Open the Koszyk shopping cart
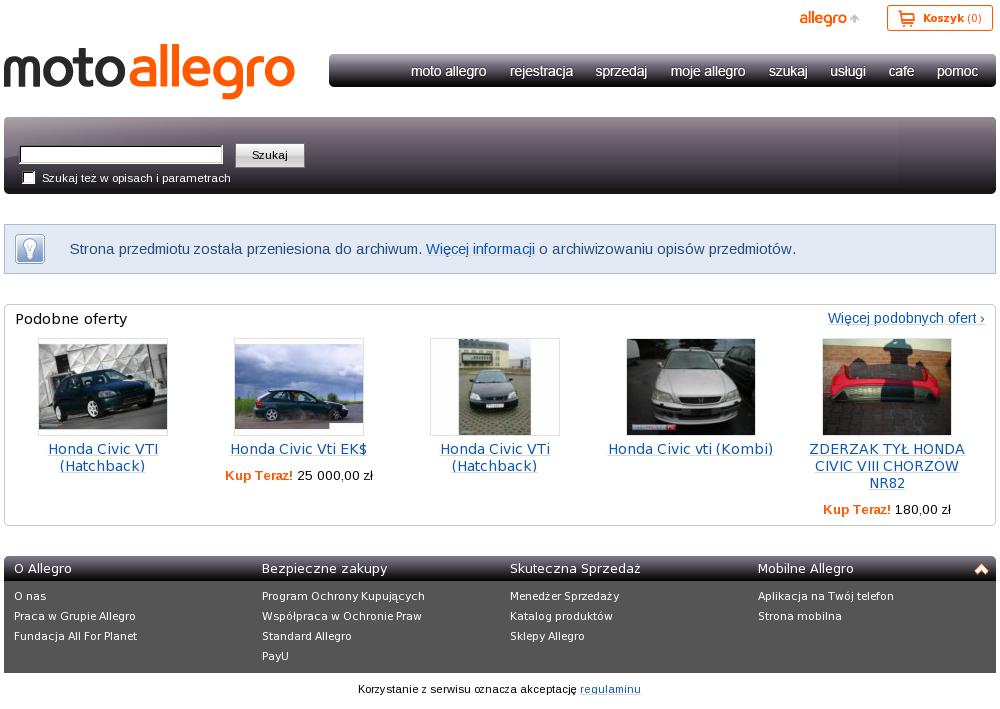 tap(939, 18)
